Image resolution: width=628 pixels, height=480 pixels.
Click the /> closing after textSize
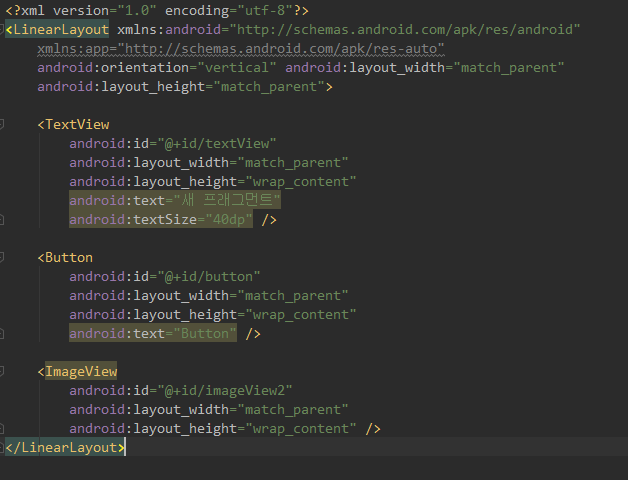click(269, 220)
